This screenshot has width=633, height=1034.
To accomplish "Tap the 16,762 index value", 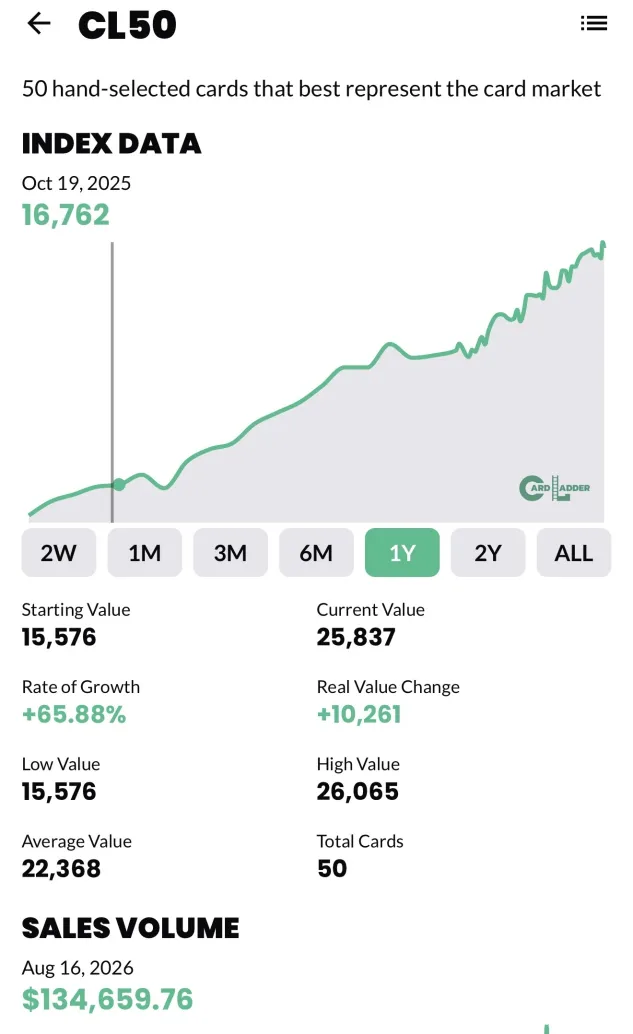I will 65,215.
